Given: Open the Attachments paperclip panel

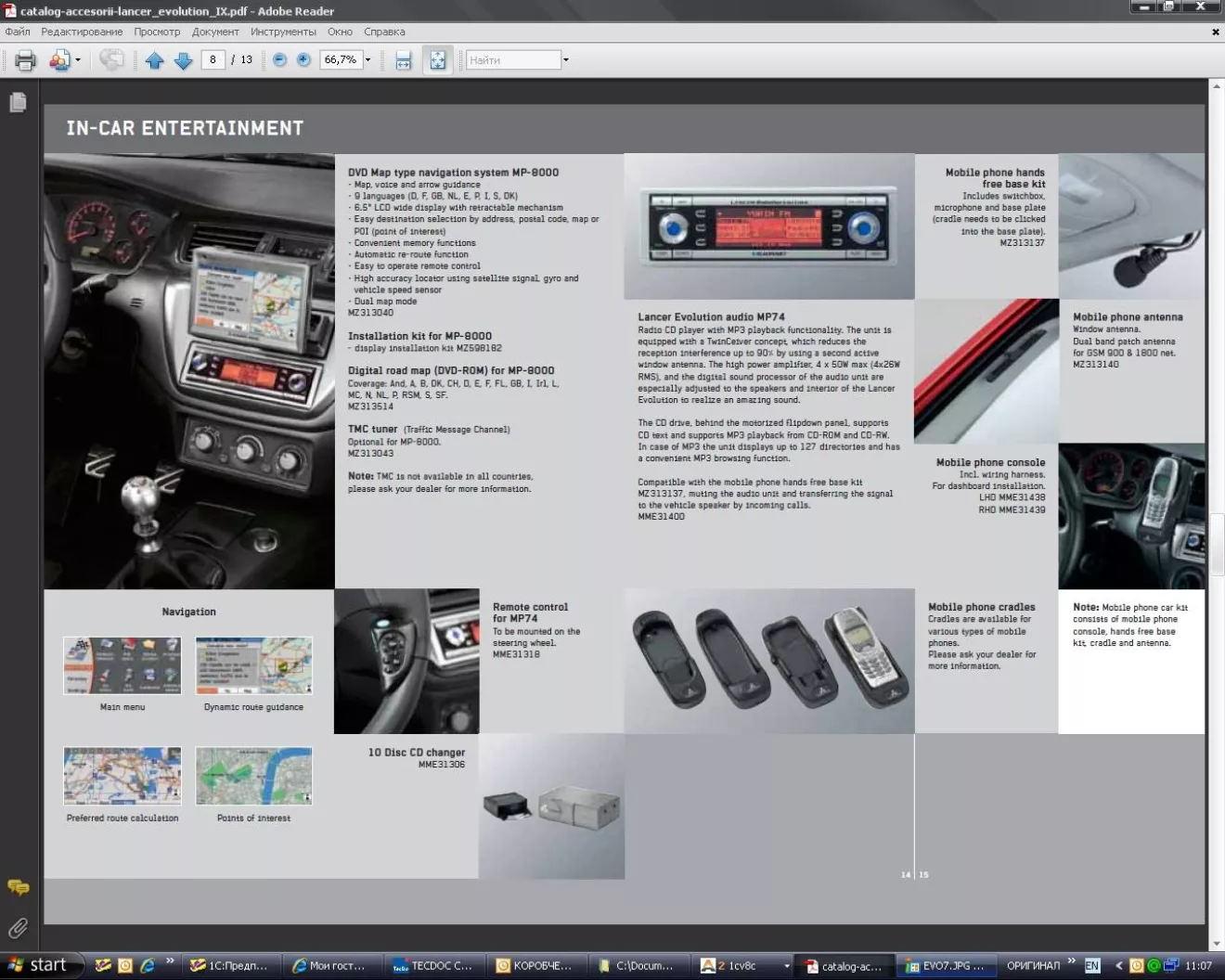Looking at the screenshot, I should (x=18, y=928).
